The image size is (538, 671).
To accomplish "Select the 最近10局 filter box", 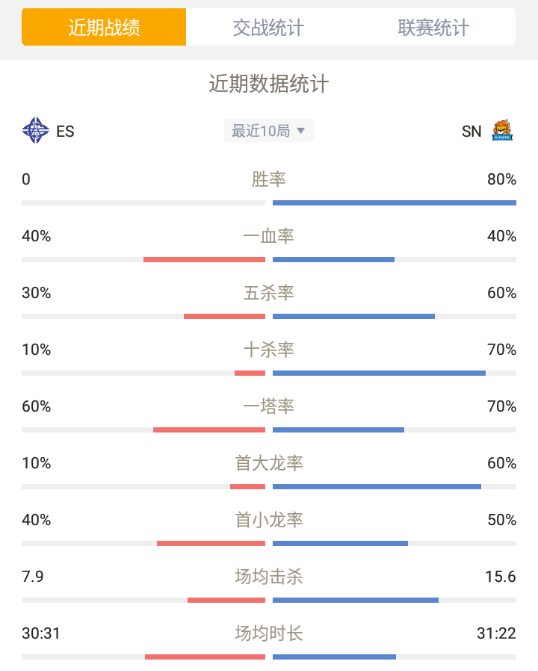I will (269, 131).
